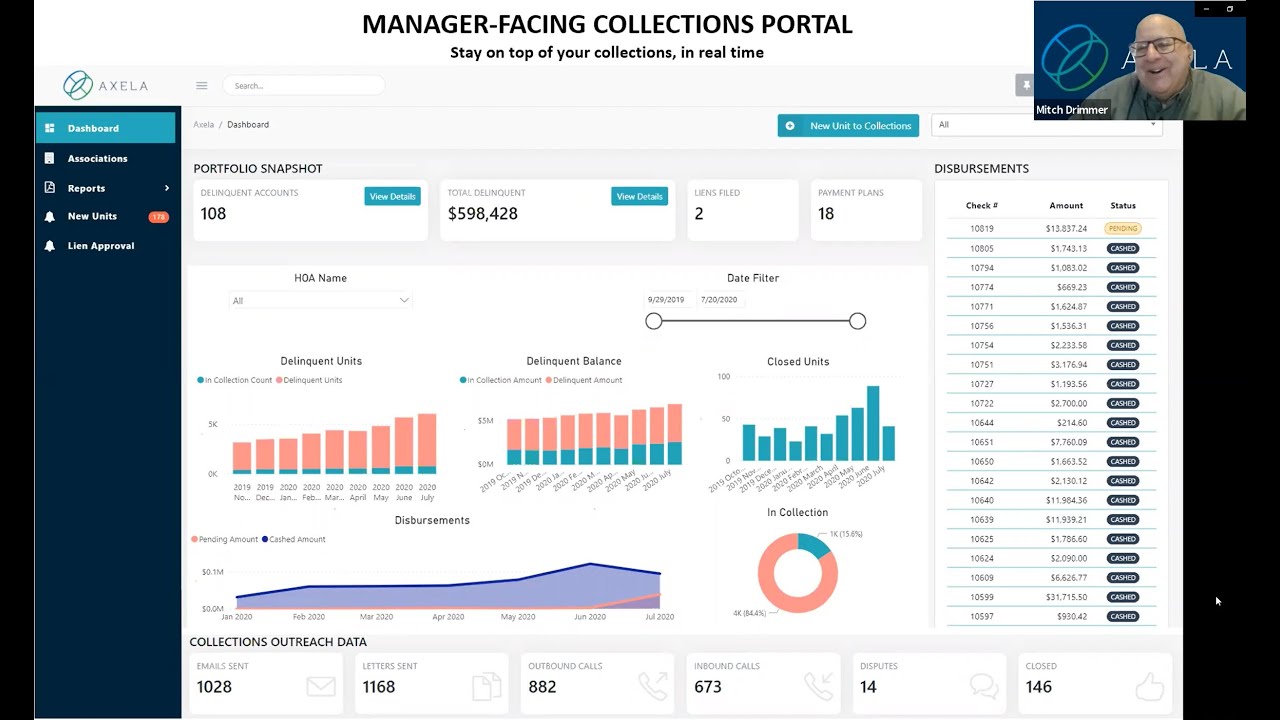Click the Amount column header

click(1066, 206)
